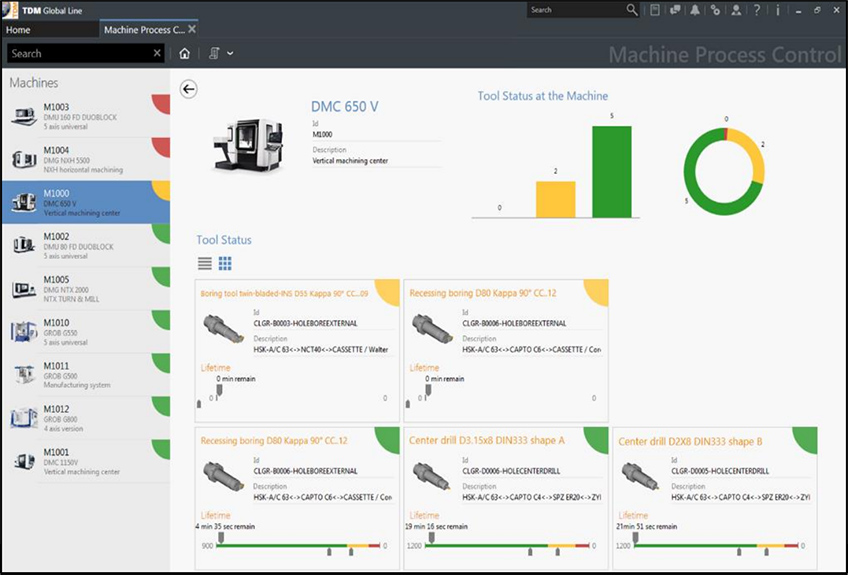Viewport: 848px width, 575px height.
Task: Click the green bar in the chart
Action: coord(612,172)
